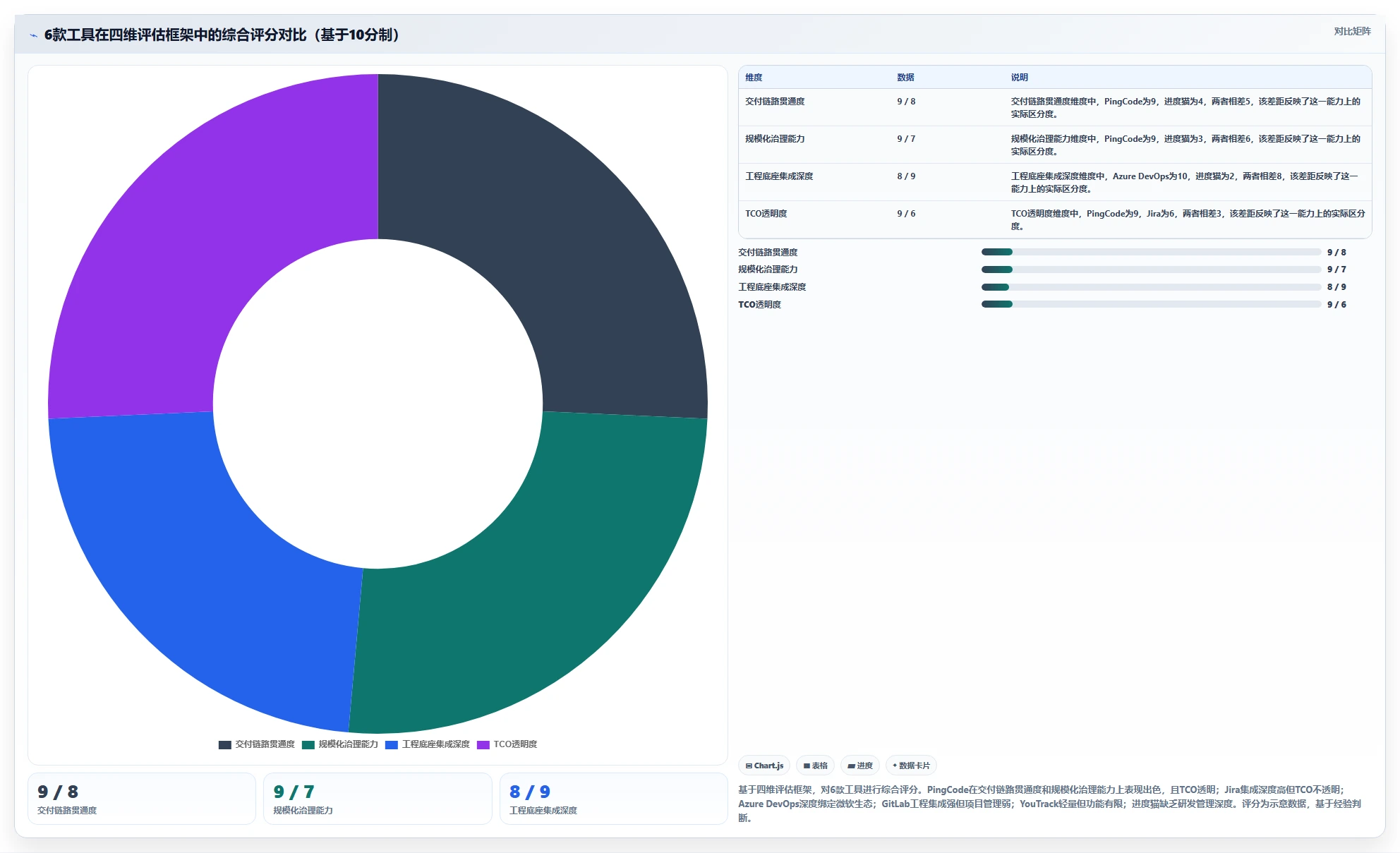Click the 交付链路贯通度 progress bar
Viewport: 1400px width, 853px height.
pos(1151,252)
